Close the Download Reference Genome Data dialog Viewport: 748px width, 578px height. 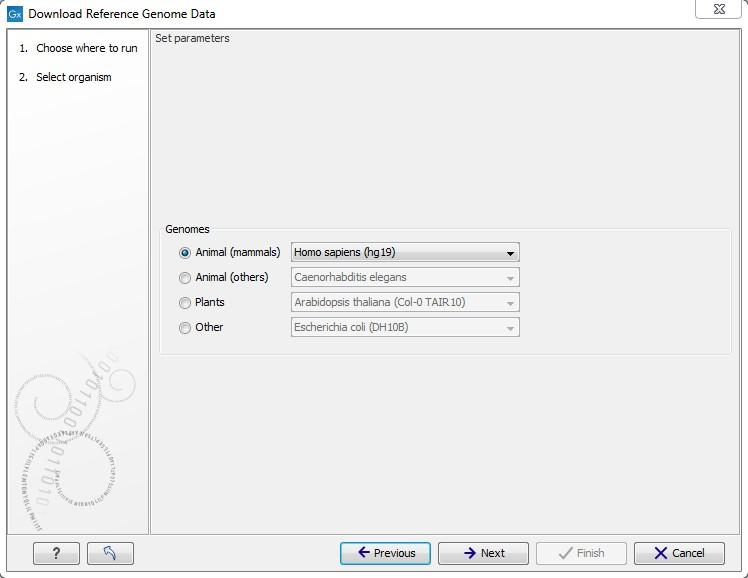click(x=719, y=9)
